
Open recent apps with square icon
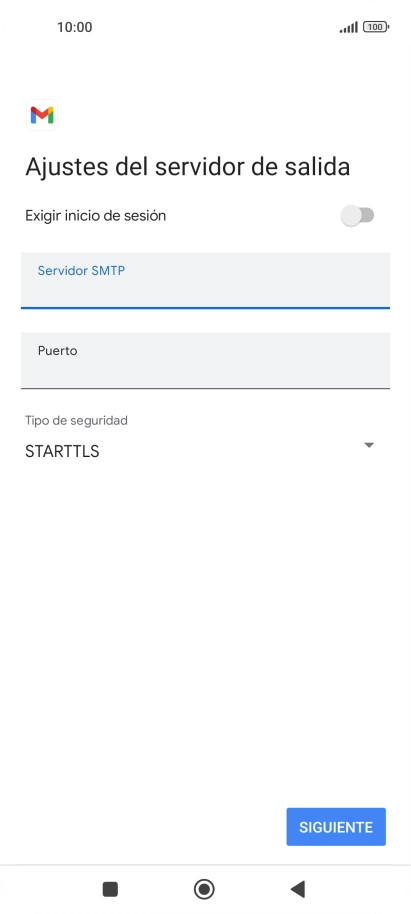click(x=110, y=889)
